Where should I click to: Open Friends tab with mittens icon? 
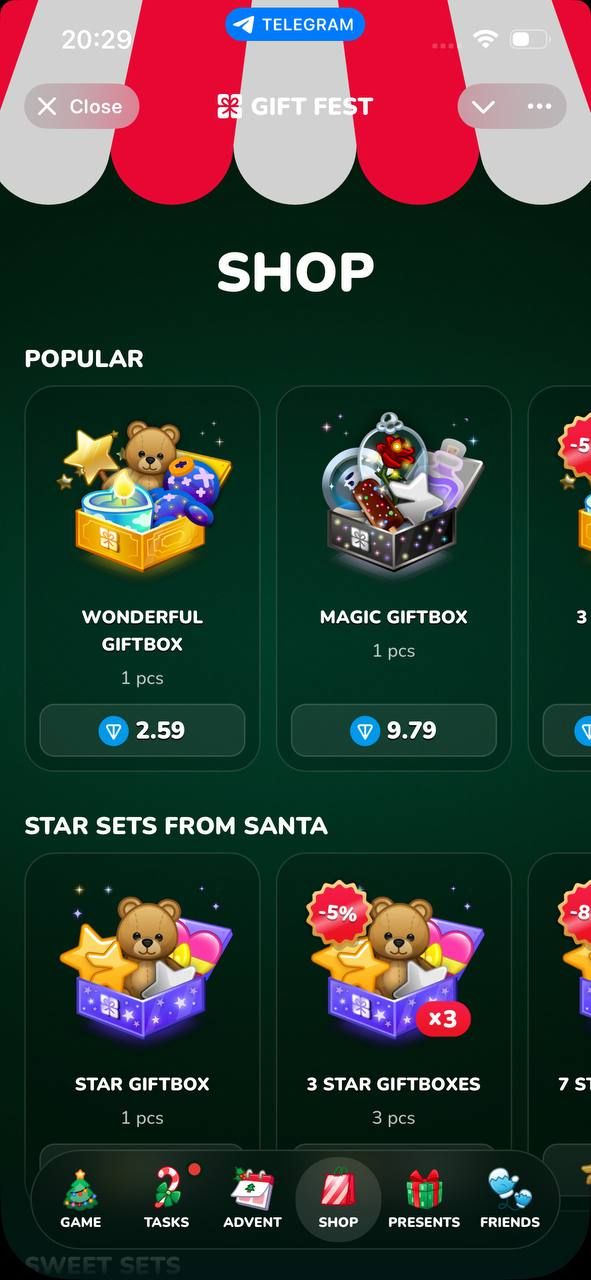510,1199
